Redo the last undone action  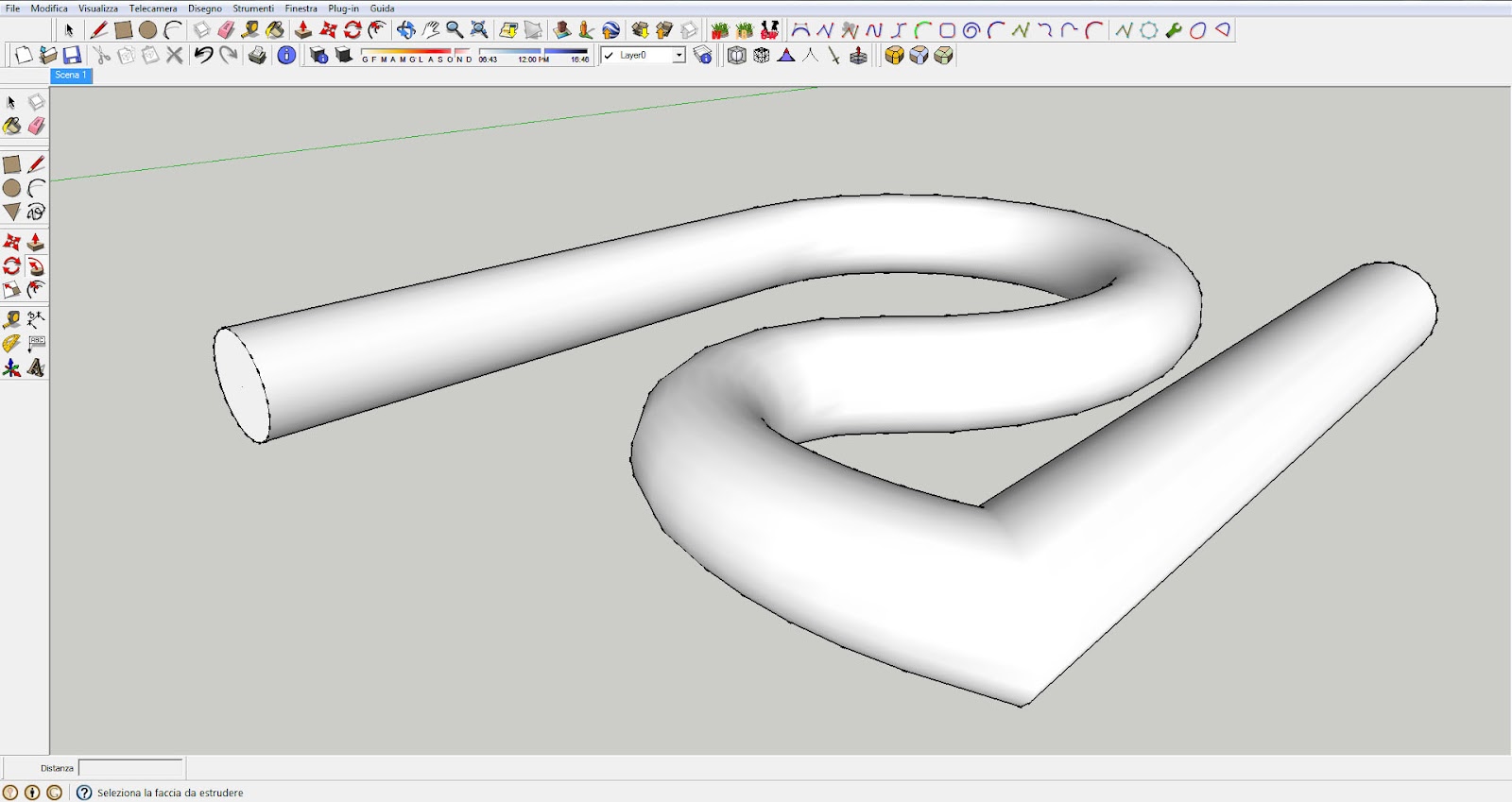(x=228, y=56)
